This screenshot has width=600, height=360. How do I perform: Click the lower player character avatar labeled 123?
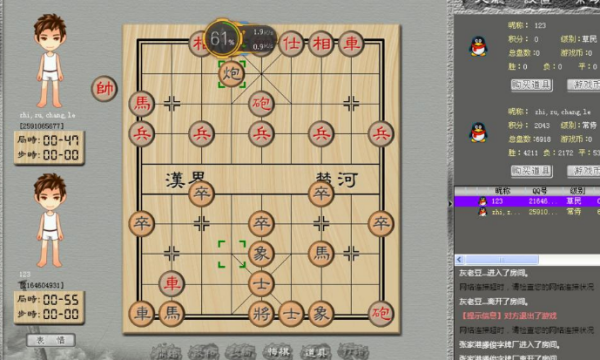click(x=50, y=220)
